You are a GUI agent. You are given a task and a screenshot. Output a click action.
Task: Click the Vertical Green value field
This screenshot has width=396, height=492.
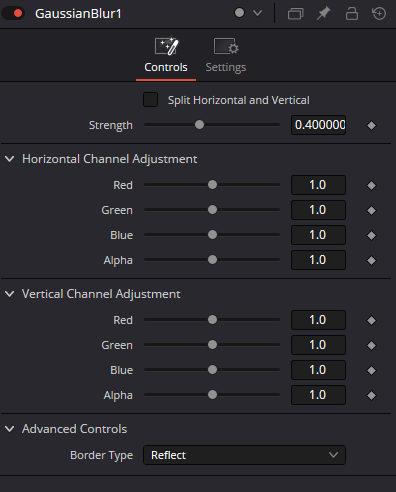coord(318,345)
